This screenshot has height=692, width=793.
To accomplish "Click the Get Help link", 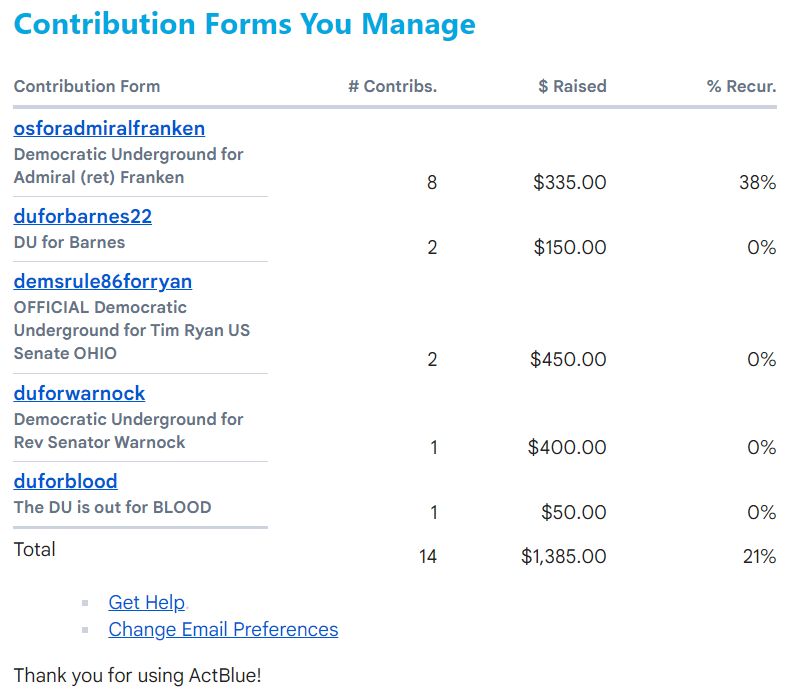I will [146, 602].
